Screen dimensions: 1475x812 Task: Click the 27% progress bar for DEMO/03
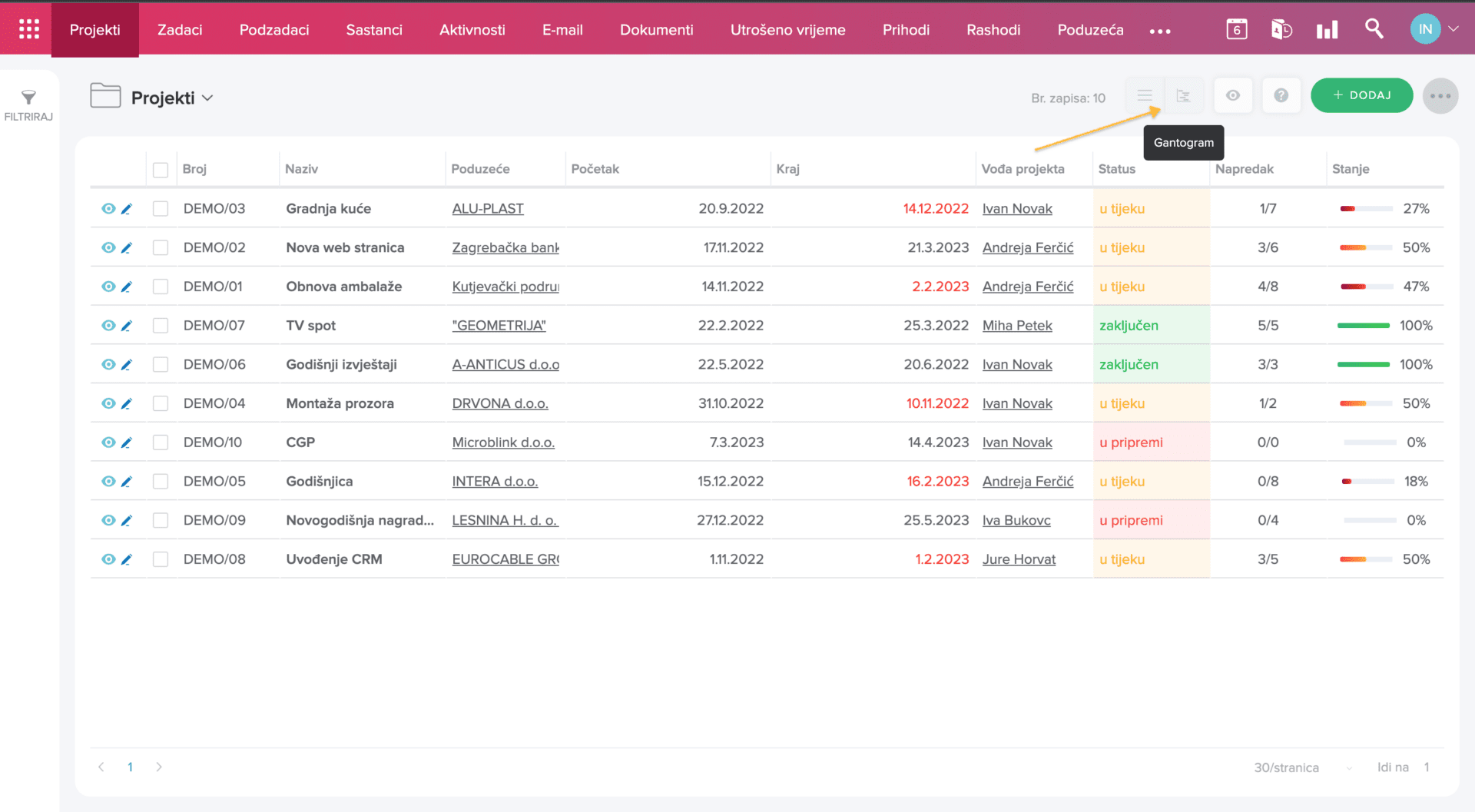click(x=1366, y=209)
